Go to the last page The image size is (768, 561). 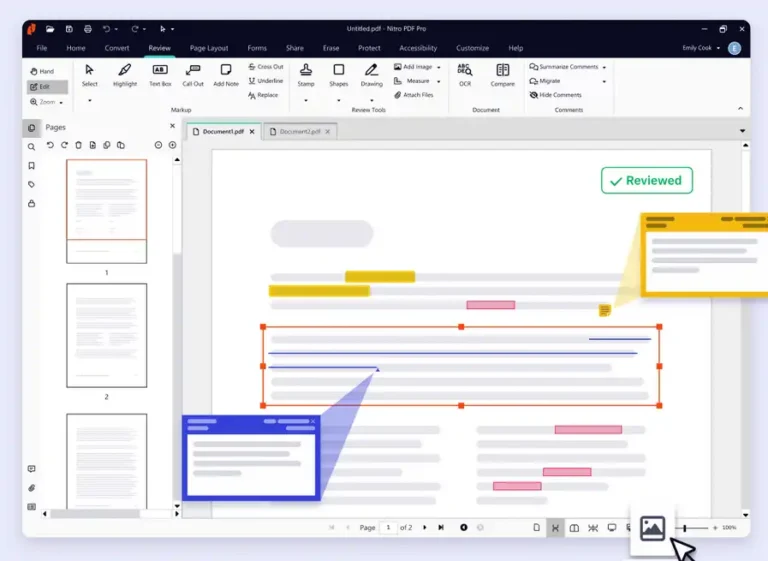(x=441, y=527)
